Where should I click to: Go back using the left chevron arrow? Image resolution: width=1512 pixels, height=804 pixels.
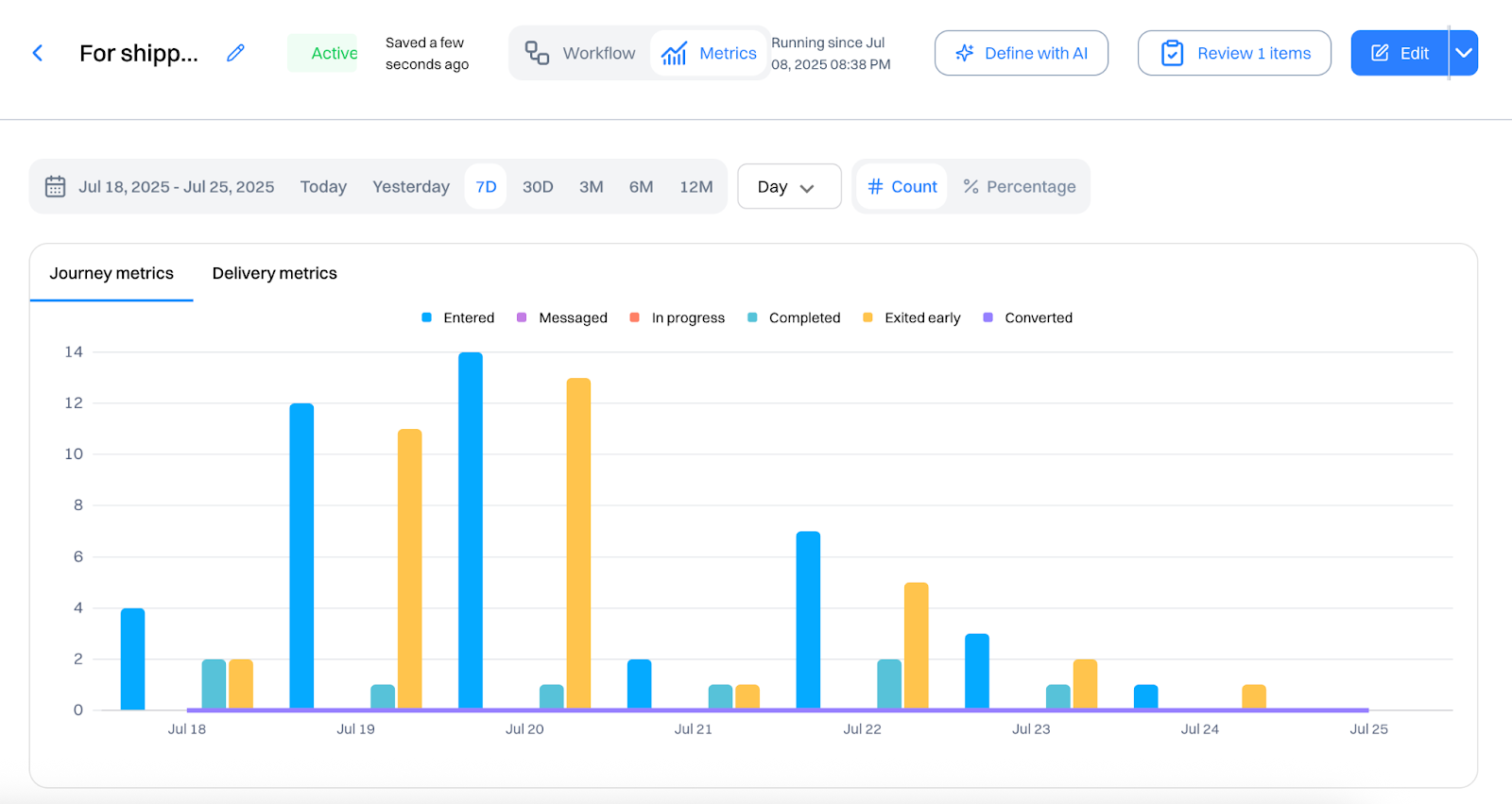[x=38, y=53]
